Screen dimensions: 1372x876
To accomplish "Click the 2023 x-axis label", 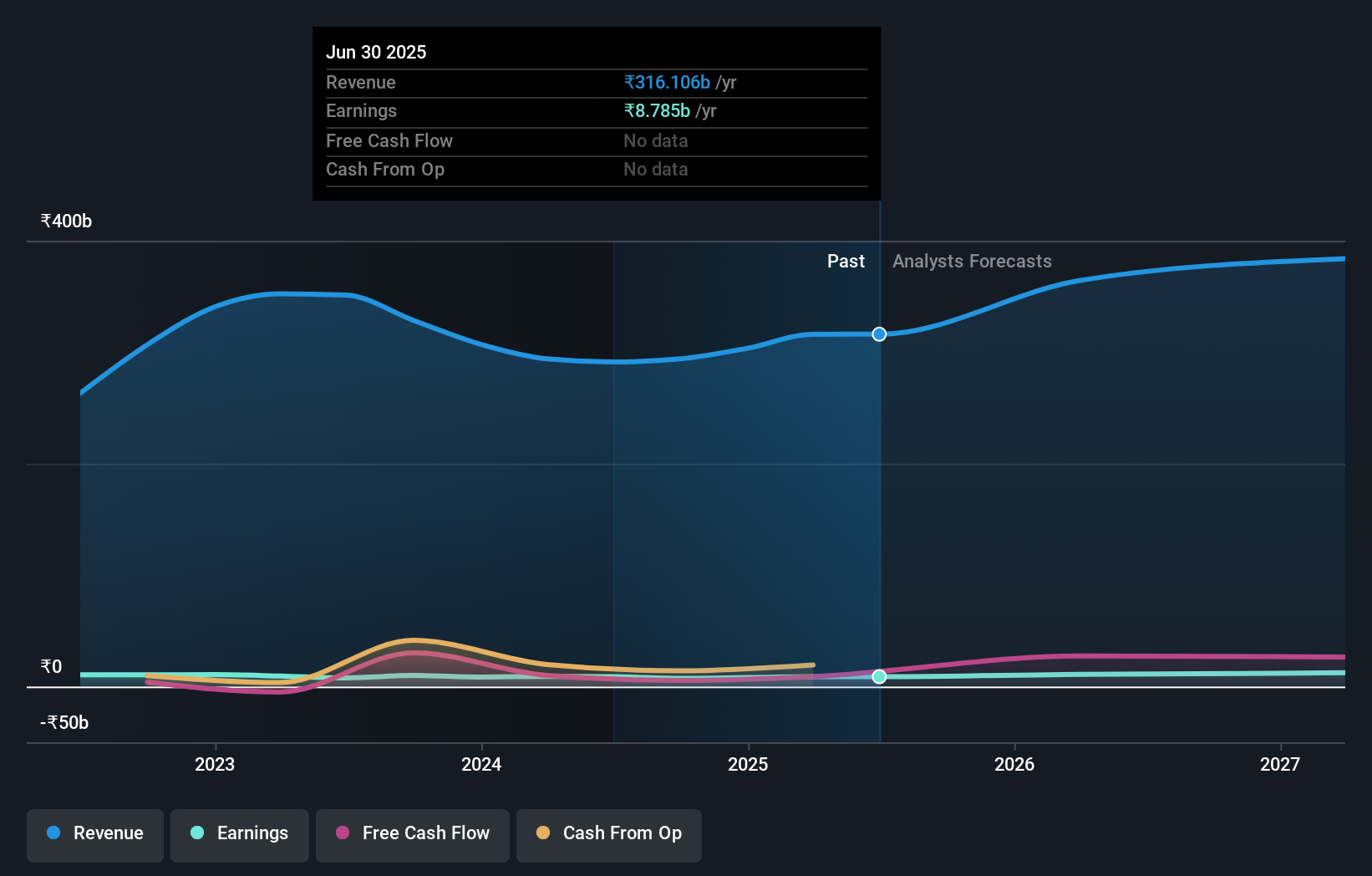I will (x=215, y=764).
